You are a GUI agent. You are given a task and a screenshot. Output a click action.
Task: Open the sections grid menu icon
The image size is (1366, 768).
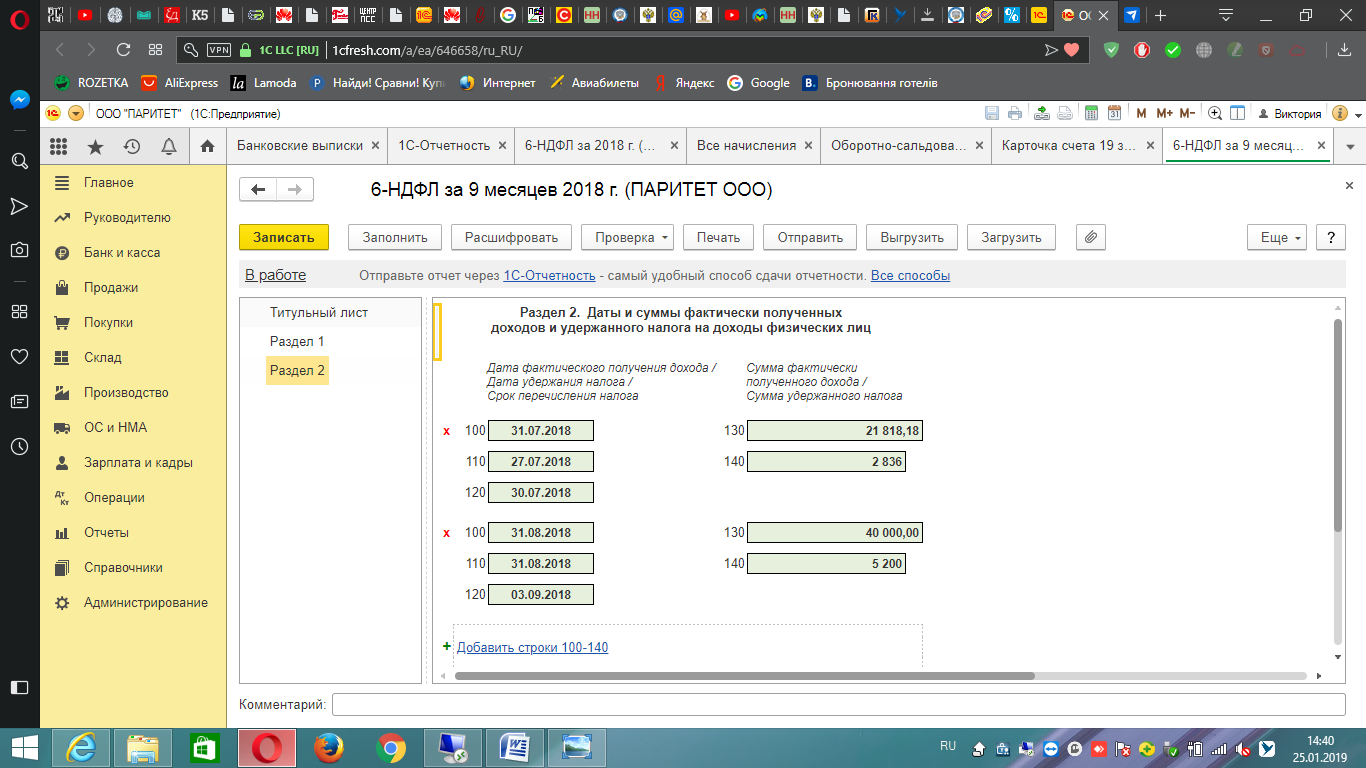58,147
